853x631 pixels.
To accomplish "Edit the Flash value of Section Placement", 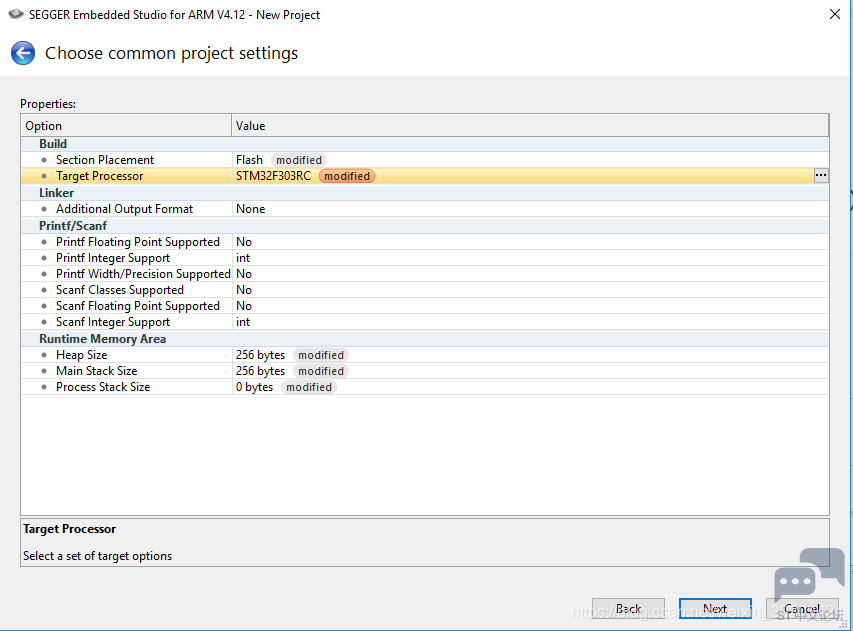I will pos(249,160).
